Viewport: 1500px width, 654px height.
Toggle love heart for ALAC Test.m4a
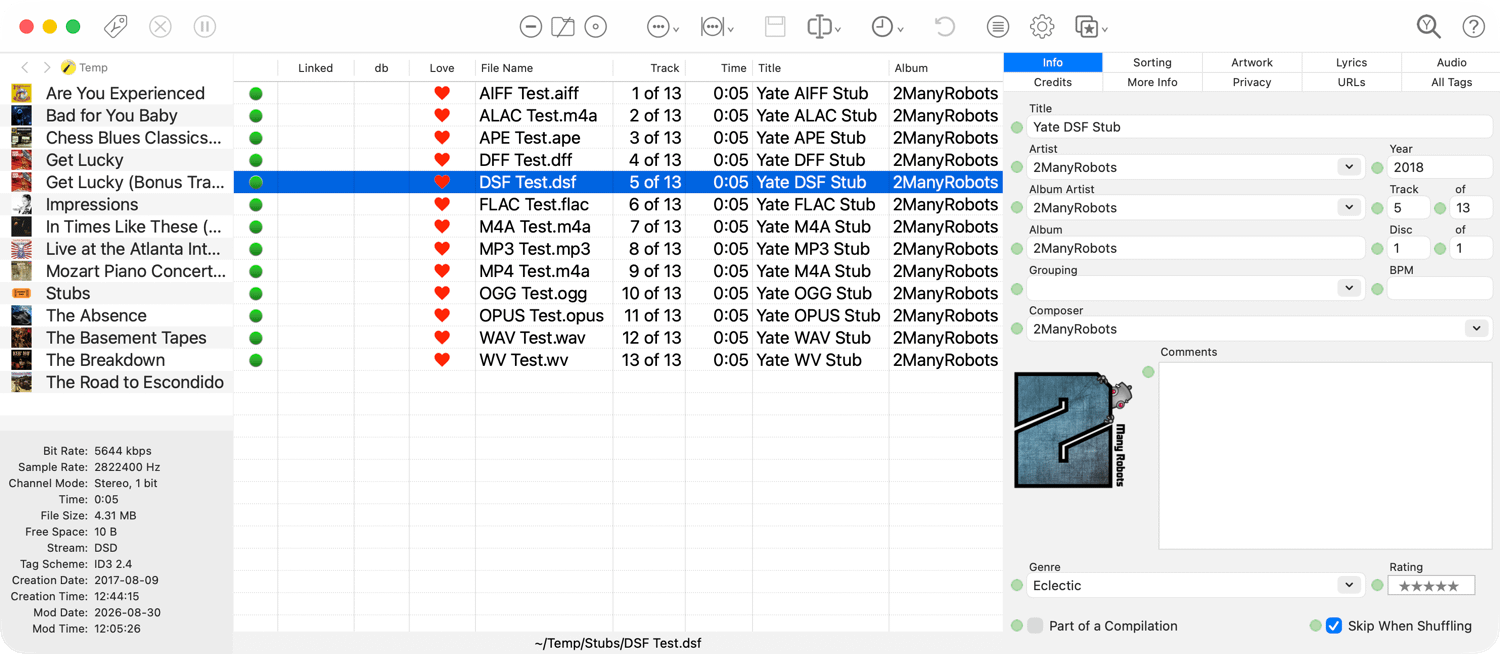pyautogui.click(x=442, y=115)
